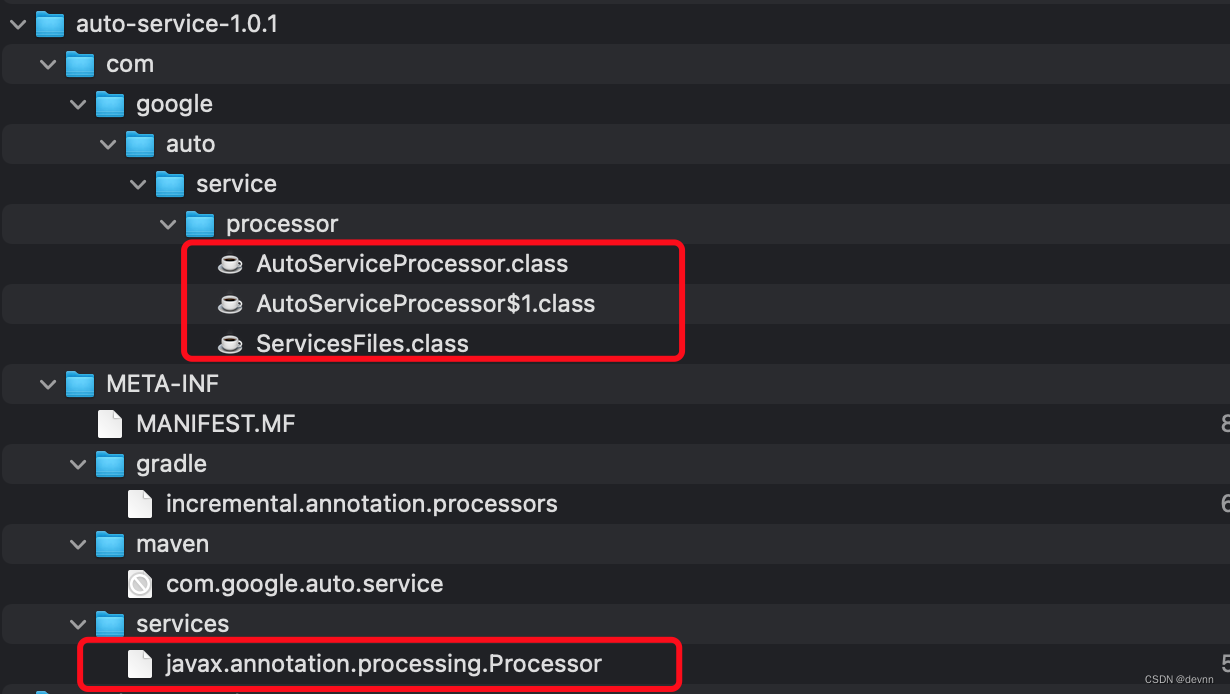This screenshot has height=694, width=1230.
Task: Click the javax.annotation.processing.Processor file icon
Action: click(140, 663)
